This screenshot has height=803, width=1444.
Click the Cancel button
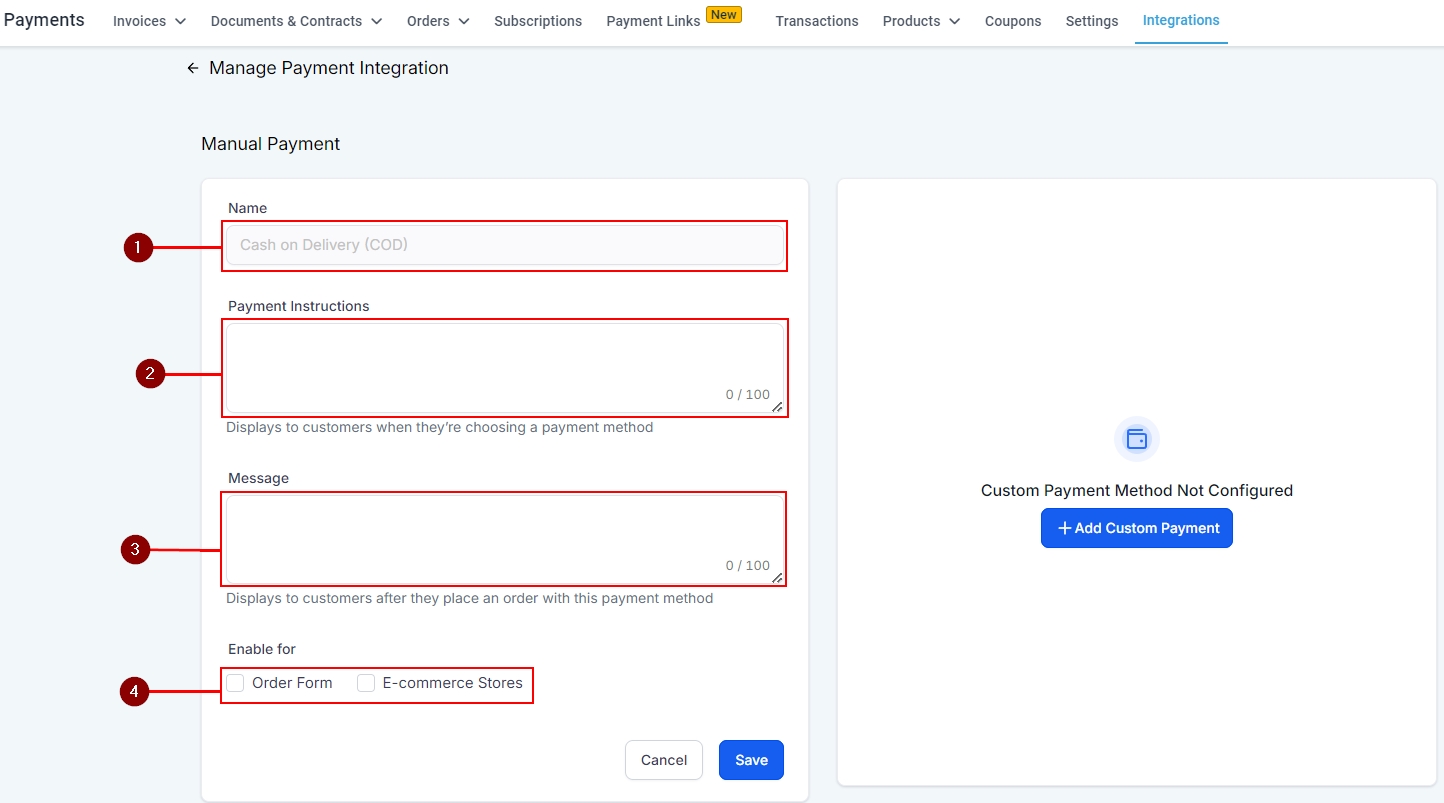pos(664,760)
